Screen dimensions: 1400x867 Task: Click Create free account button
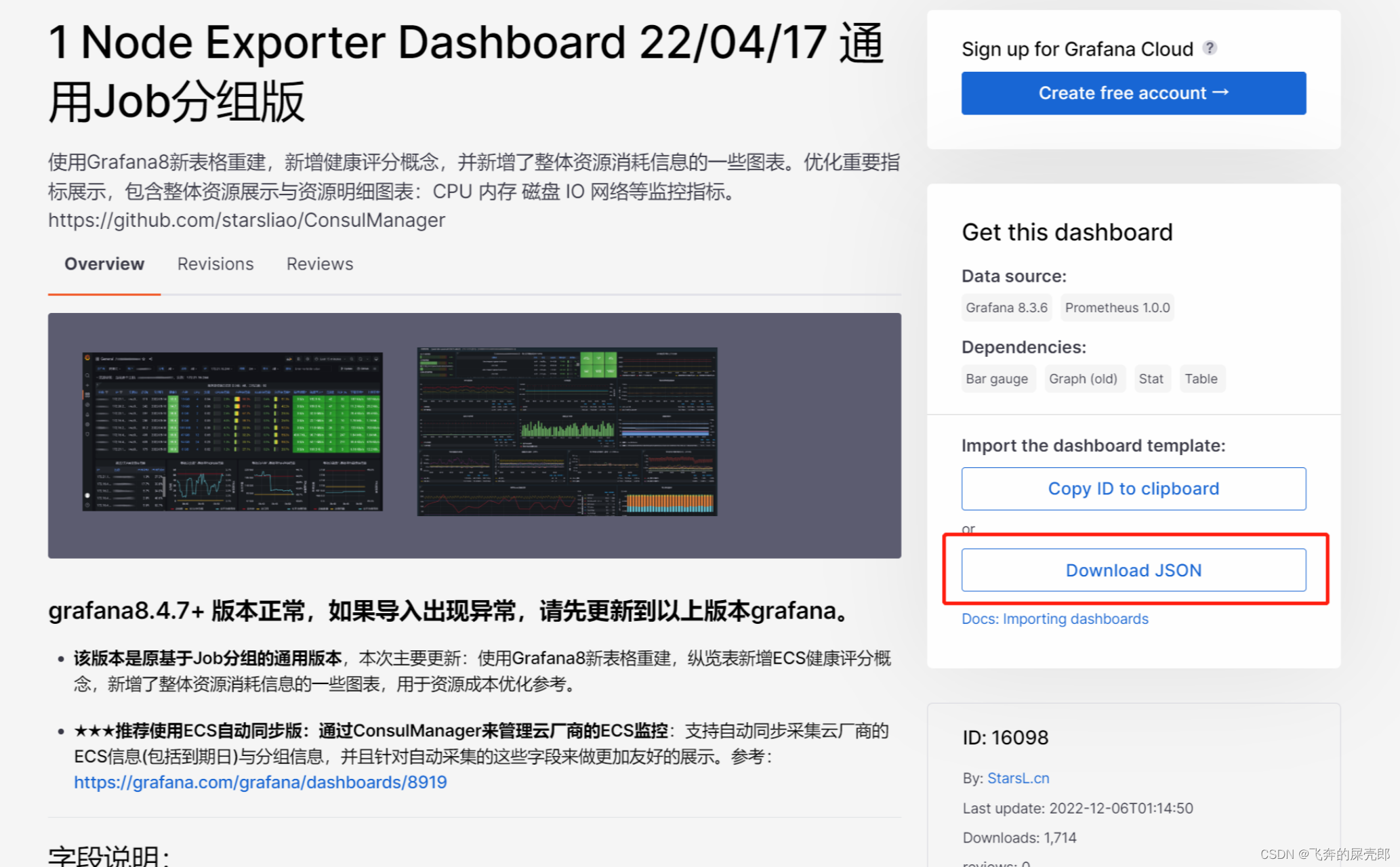tap(1134, 93)
